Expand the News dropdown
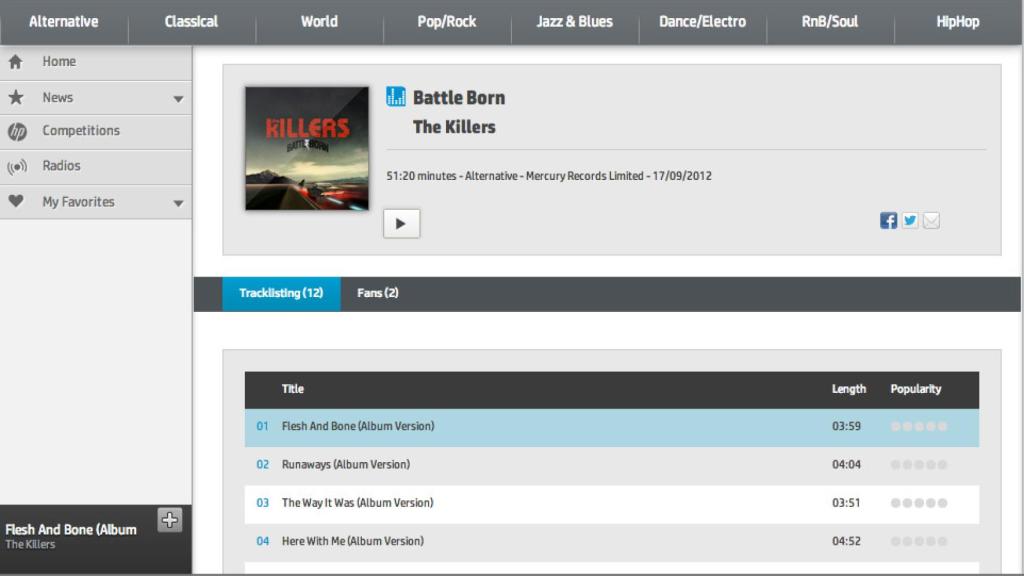Viewport: 1024px width, 576px height. click(x=176, y=96)
